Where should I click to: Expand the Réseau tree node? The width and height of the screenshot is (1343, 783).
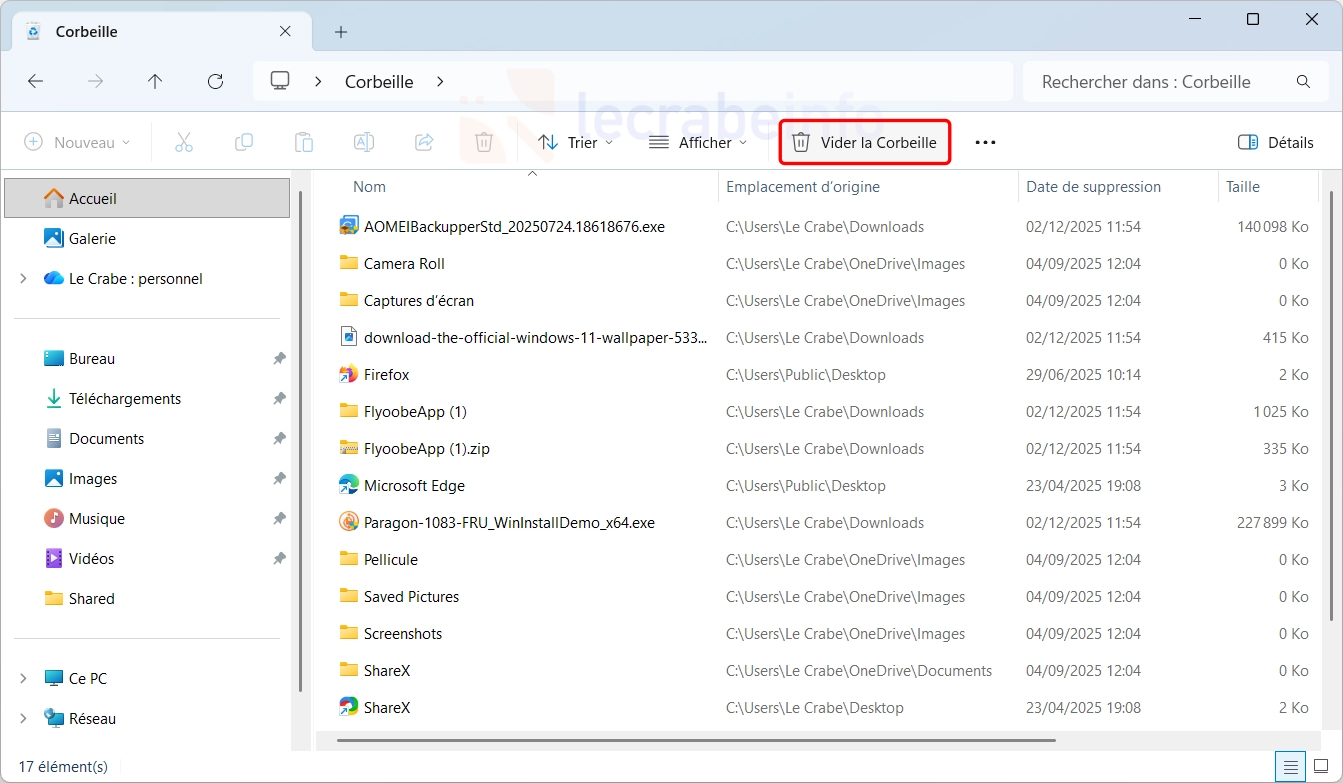click(x=23, y=719)
